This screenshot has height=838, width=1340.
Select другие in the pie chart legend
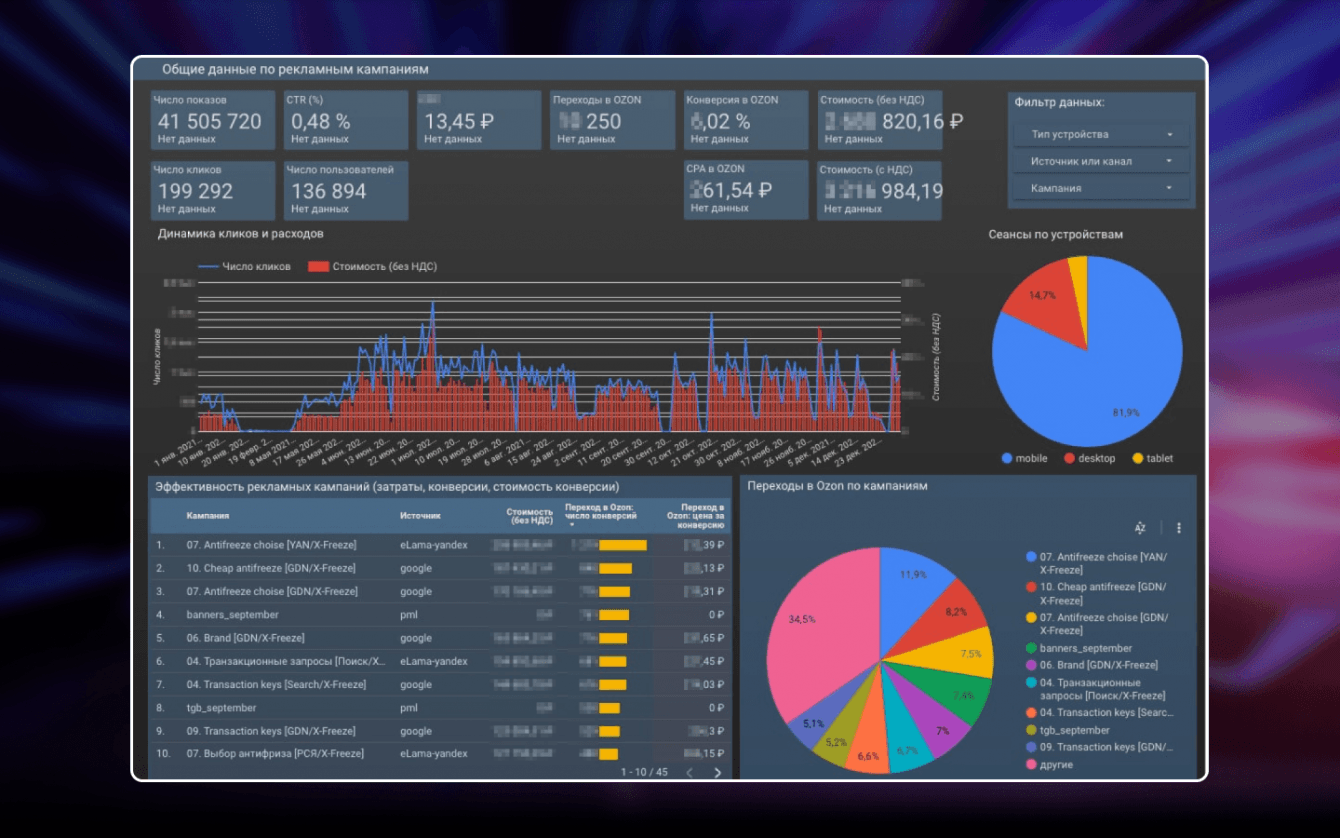pos(1056,765)
